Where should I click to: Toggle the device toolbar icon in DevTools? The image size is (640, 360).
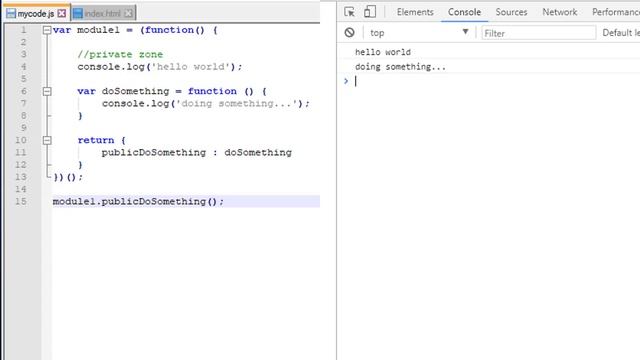click(370, 12)
